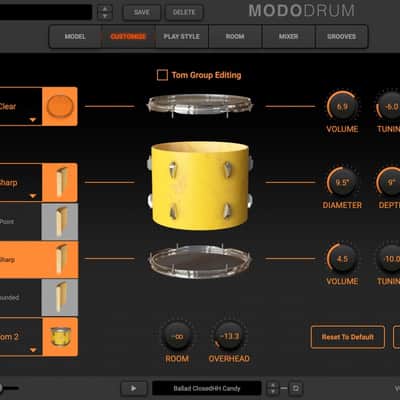Go to the MIXER tab
This screenshot has height=400, width=400.
[288, 36]
